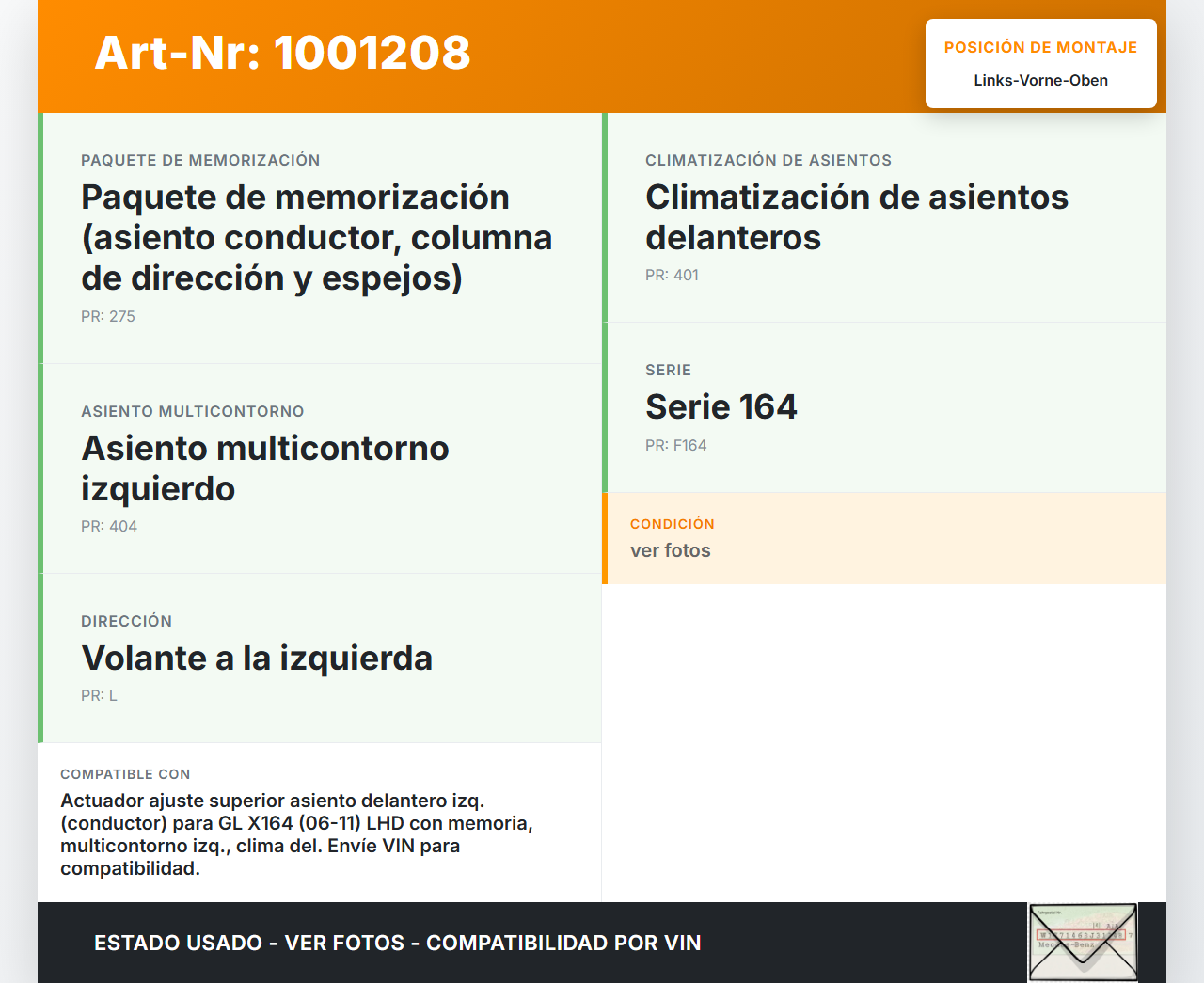Click the Estado usado footer banner text
Viewport: 1204px width, 984px height.
point(397,943)
